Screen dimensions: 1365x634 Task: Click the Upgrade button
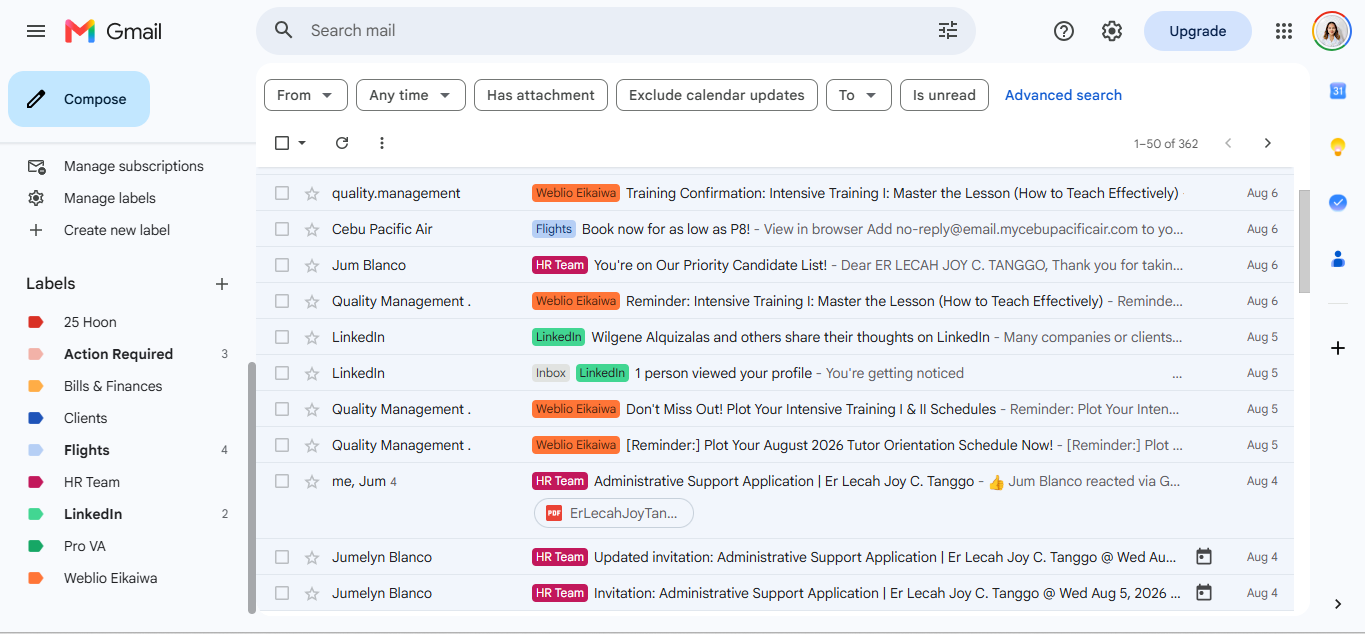pyautogui.click(x=1198, y=31)
